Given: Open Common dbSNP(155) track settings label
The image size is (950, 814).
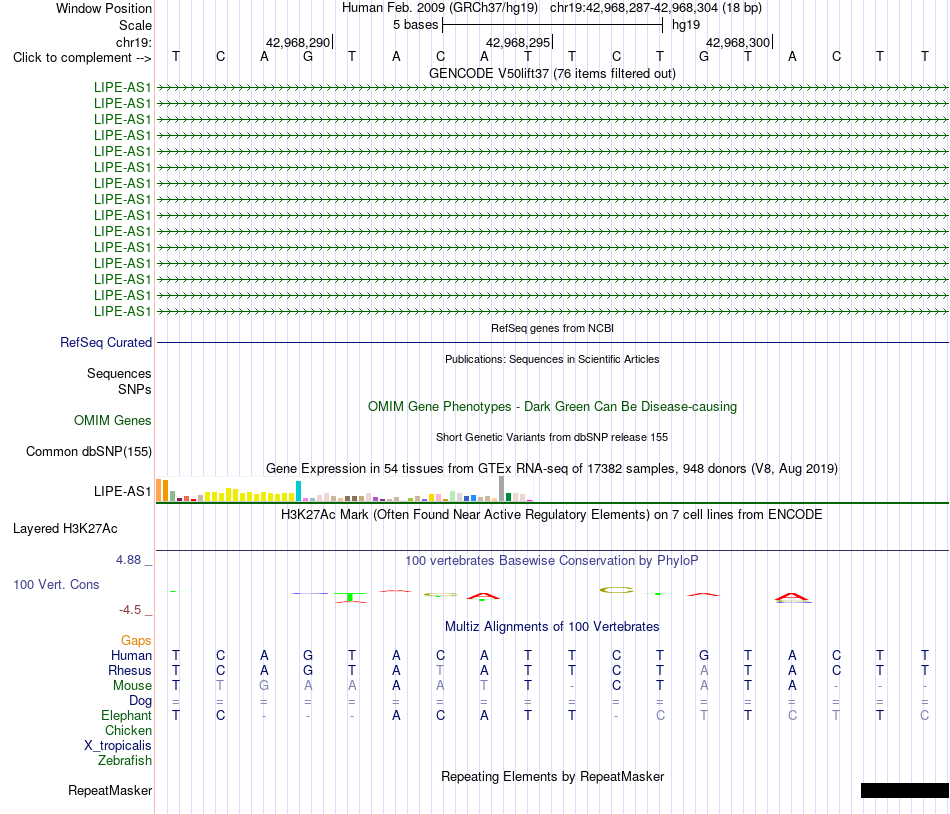Looking at the screenshot, I should [89, 451].
